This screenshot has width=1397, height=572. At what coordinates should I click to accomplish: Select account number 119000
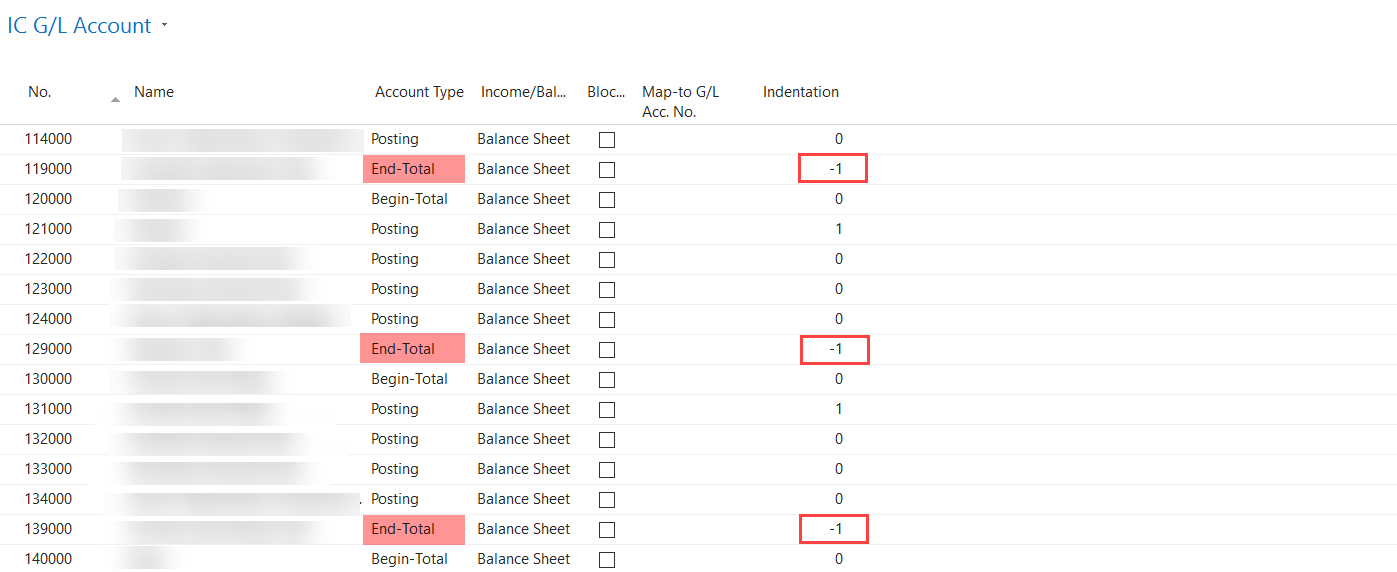coord(48,169)
